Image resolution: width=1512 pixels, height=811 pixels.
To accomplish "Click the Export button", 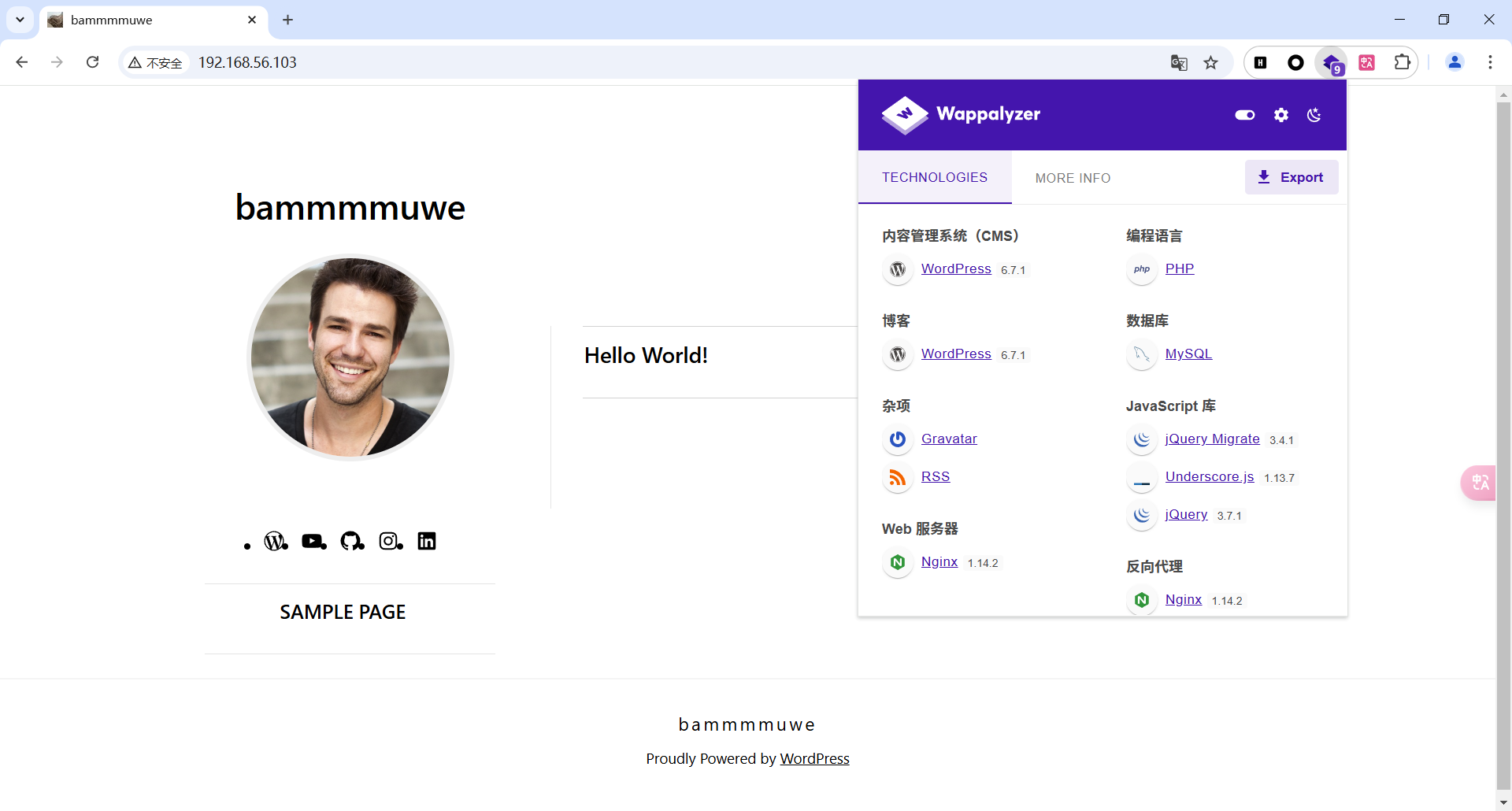I will coord(1291,177).
